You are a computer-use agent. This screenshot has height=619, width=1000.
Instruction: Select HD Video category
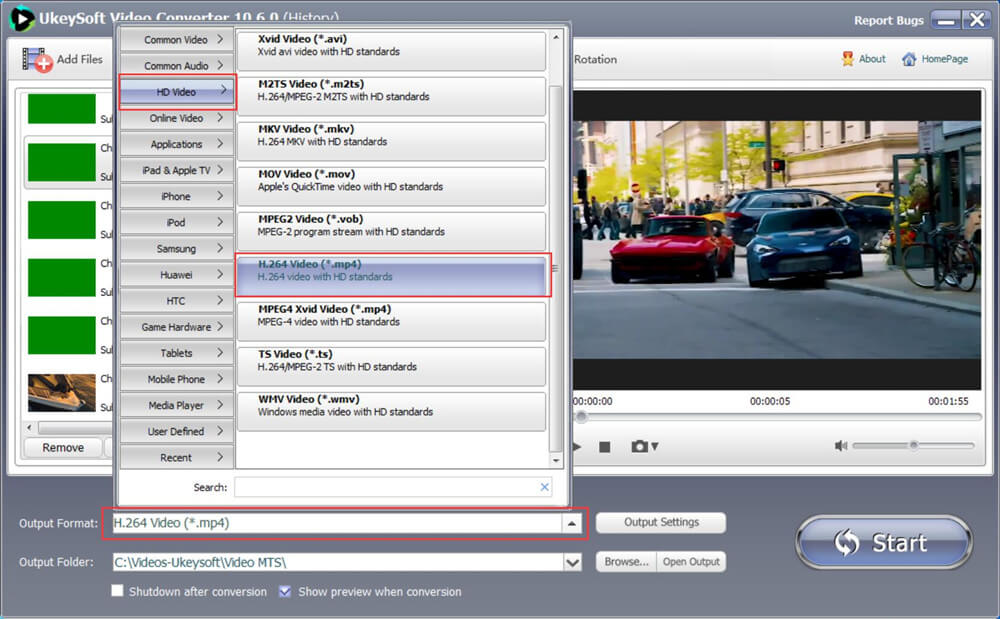click(x=177, y=92)
